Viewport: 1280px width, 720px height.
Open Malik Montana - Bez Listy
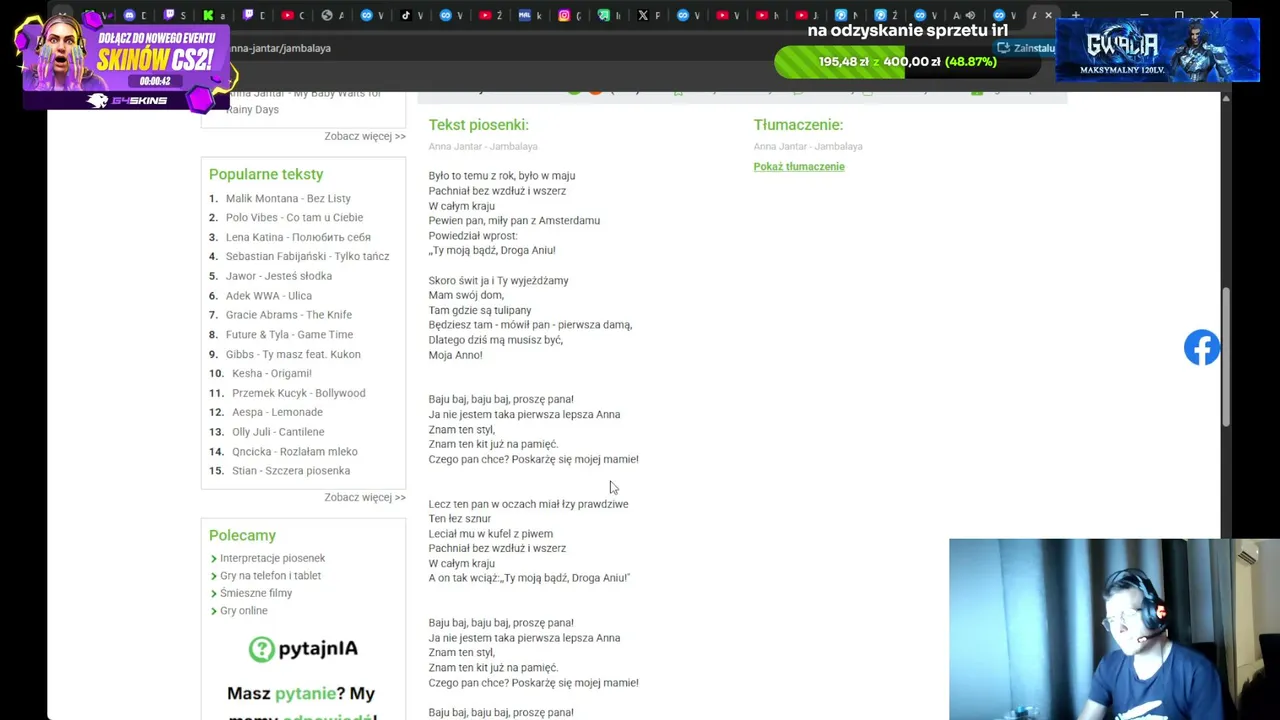[288, 199]
